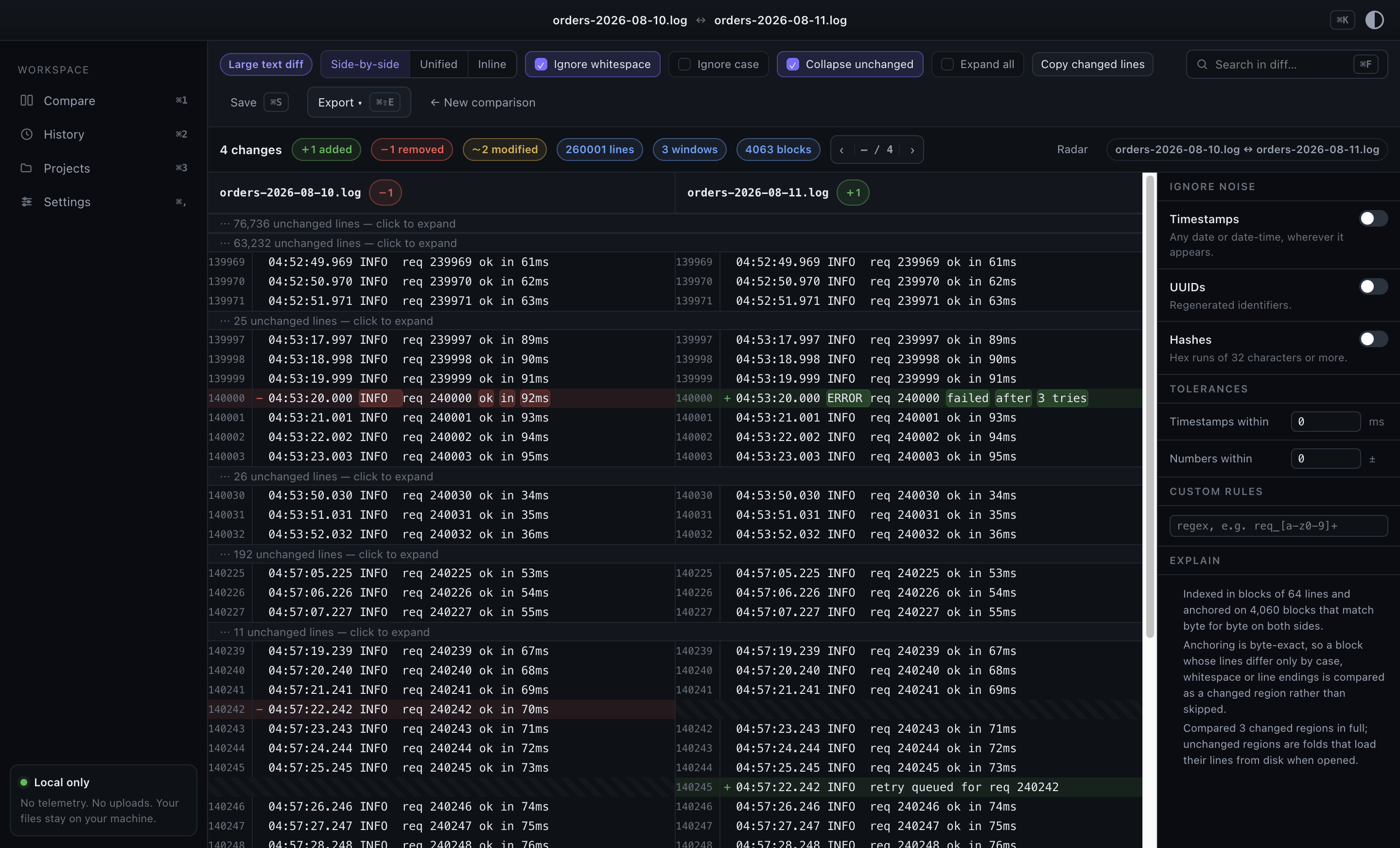Filter by the ~2 modified chip

point(505,149)
